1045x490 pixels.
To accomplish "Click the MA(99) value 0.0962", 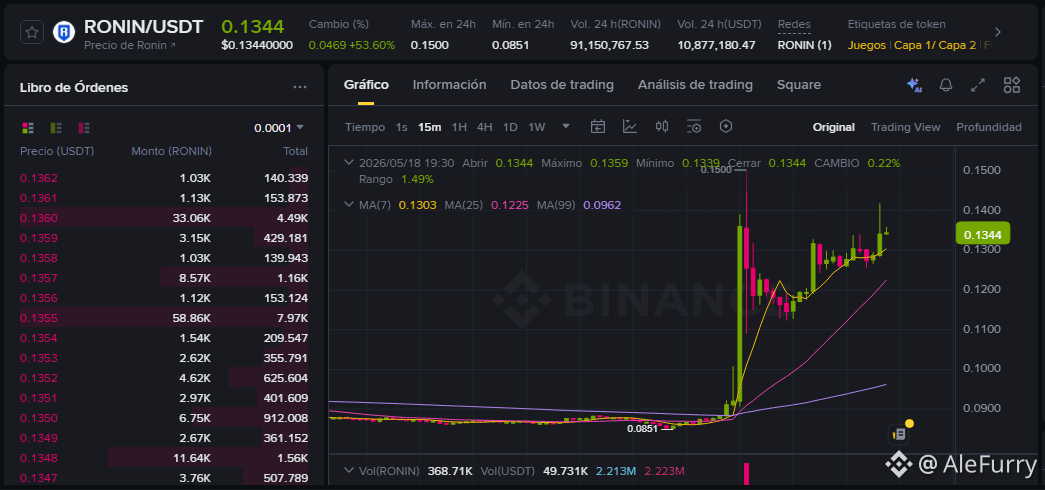I will coord(602,205).
